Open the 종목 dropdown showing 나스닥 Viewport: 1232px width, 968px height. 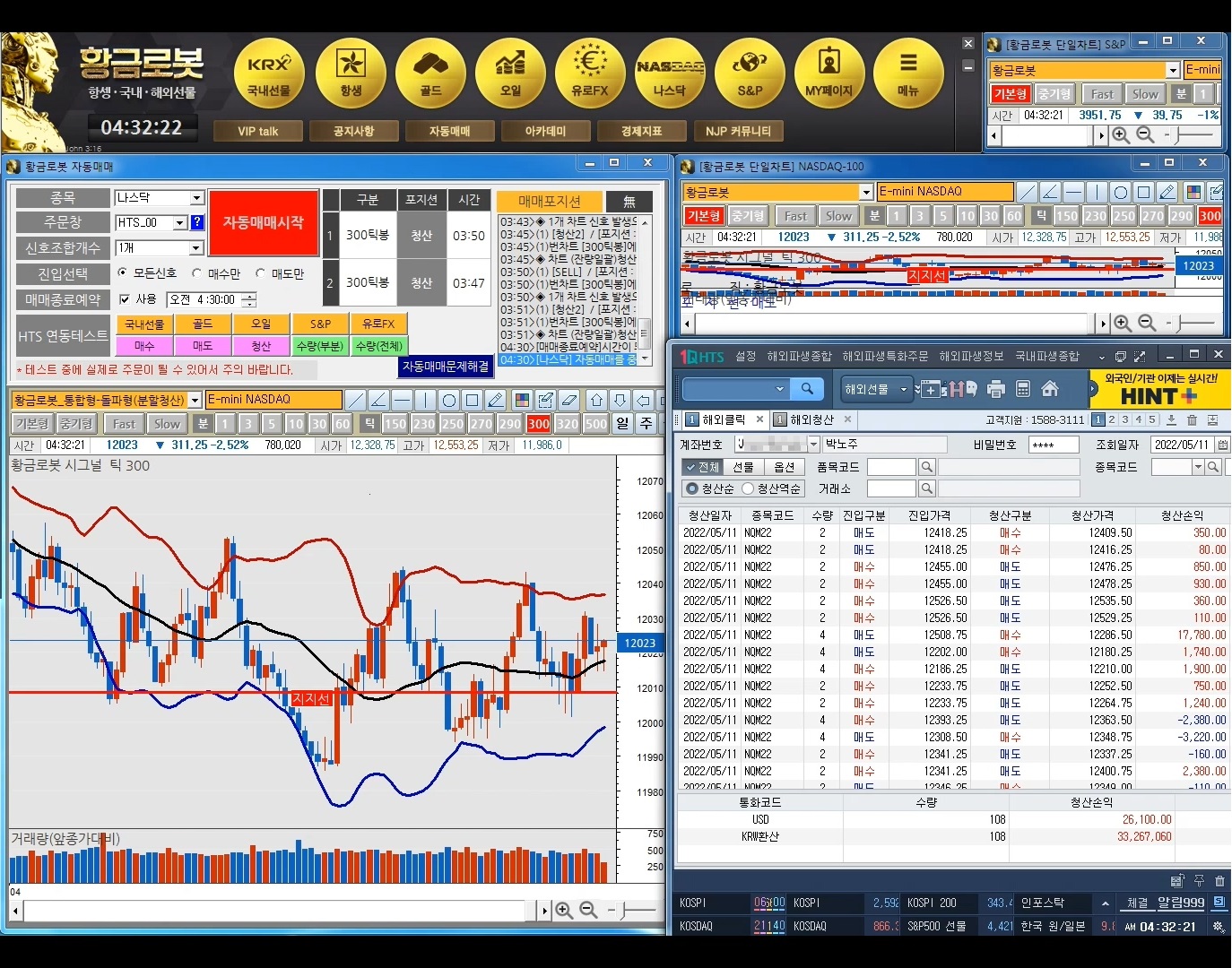point(160,197)
